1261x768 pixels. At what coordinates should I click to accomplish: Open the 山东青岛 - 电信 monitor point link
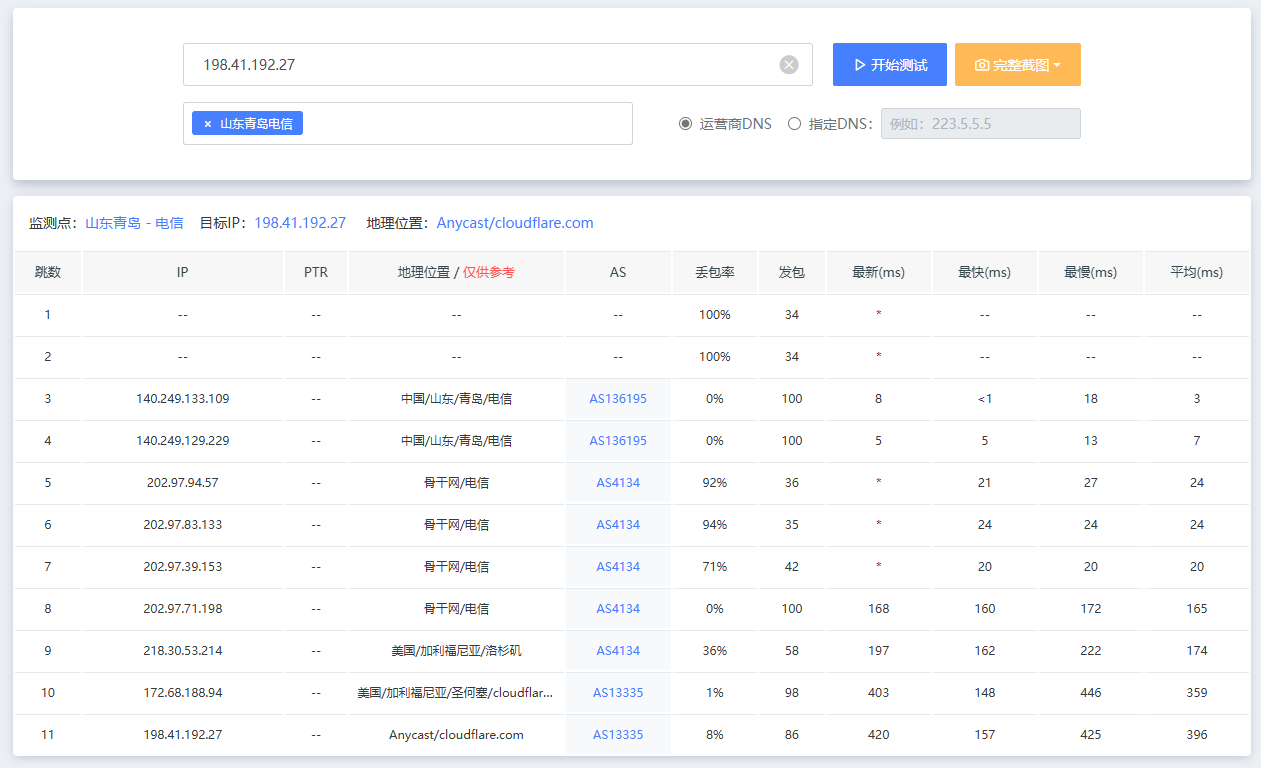pyautogui.click(x=134, y=223)
